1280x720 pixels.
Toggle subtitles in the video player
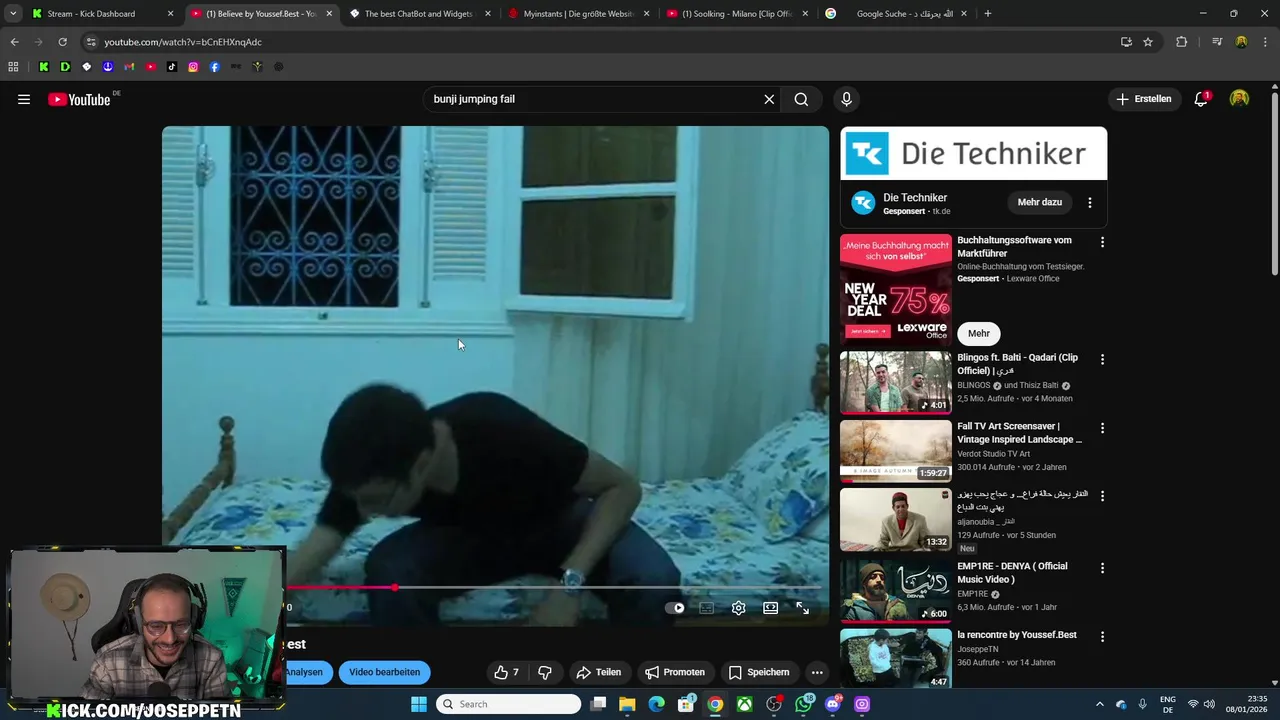(707, 608)
